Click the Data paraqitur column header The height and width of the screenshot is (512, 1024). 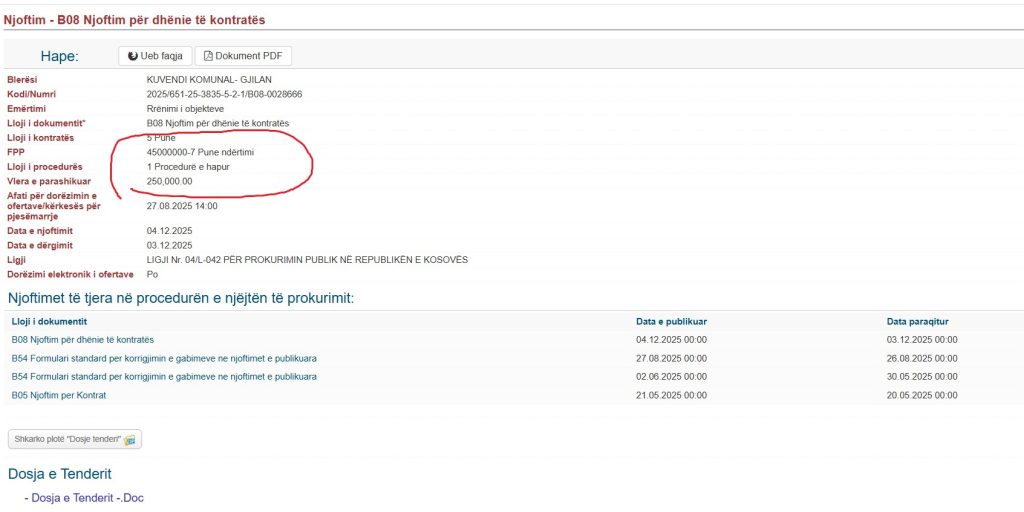(x=917, y=321)
